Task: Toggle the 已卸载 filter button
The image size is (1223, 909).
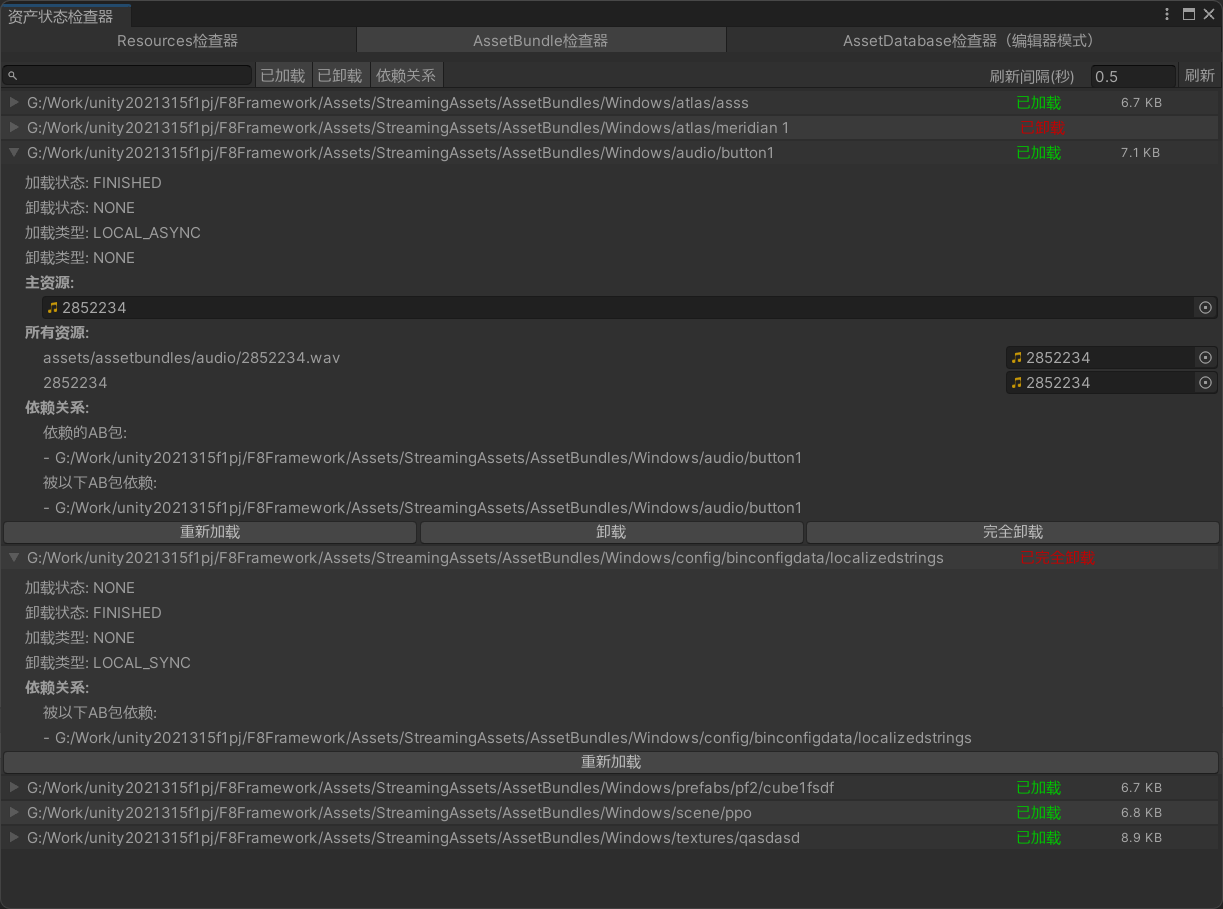Action: click(340, 76)
